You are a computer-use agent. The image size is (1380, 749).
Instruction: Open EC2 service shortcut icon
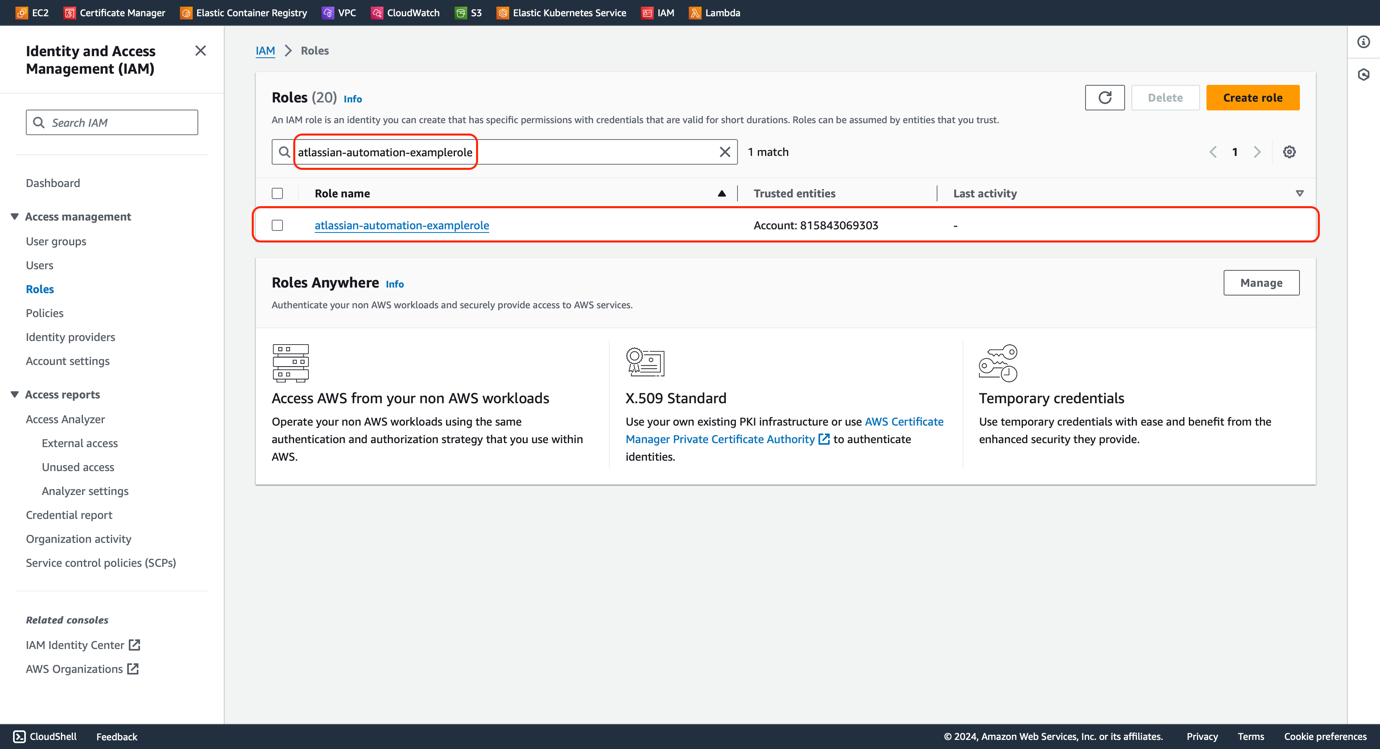(22, 13)
